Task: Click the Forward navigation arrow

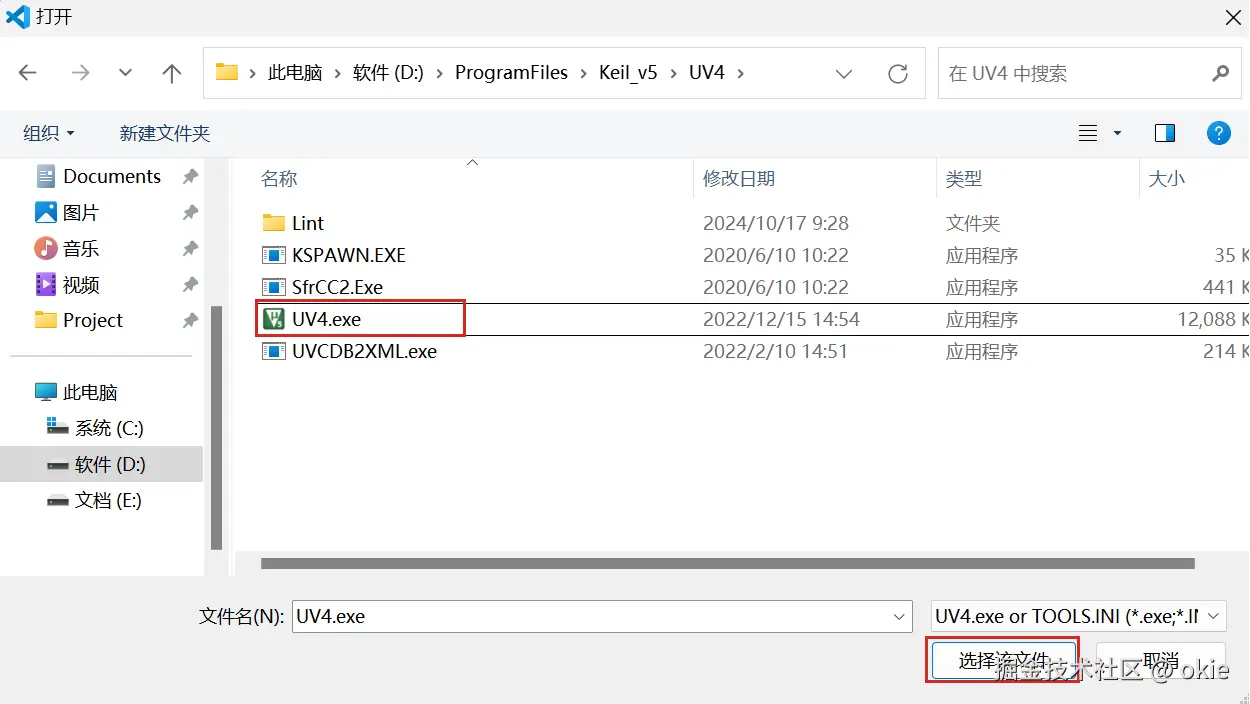Action: pyautogui.click(x=81, y=73)
